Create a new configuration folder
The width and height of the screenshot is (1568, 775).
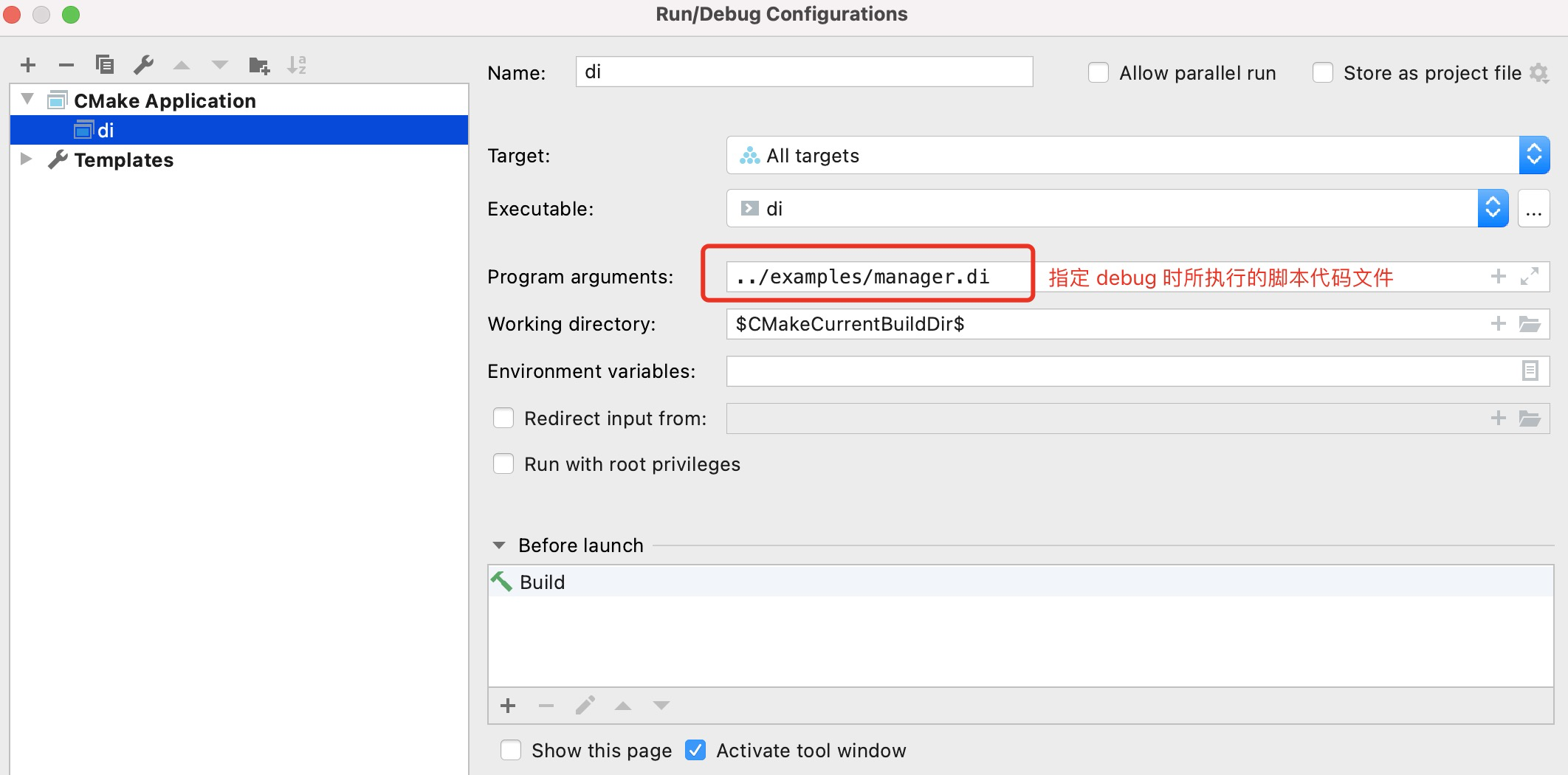point(259,65)
